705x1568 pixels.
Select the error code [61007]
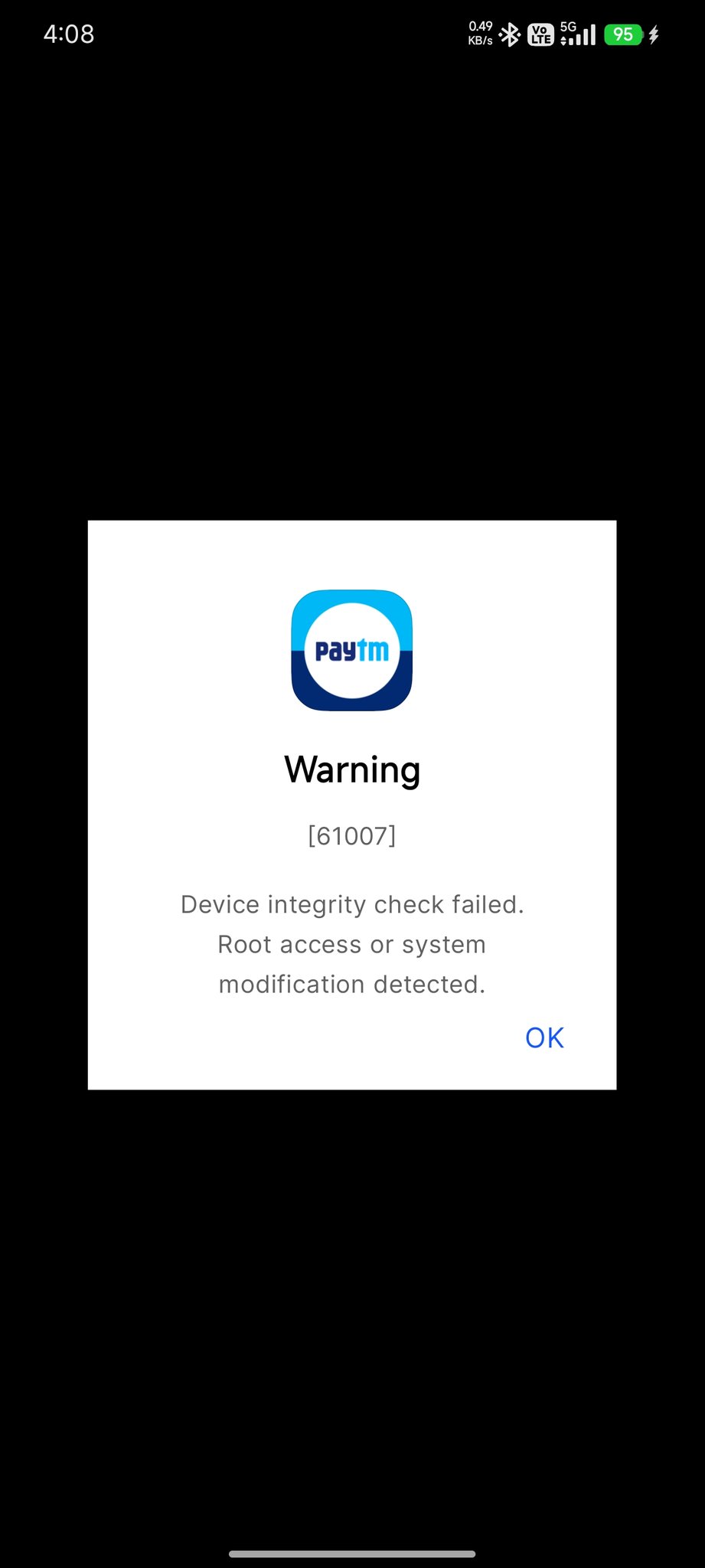tap(352, 835)
